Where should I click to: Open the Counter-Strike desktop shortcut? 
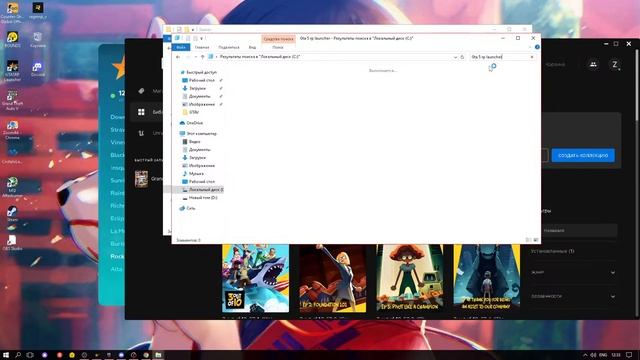[12, 12]
